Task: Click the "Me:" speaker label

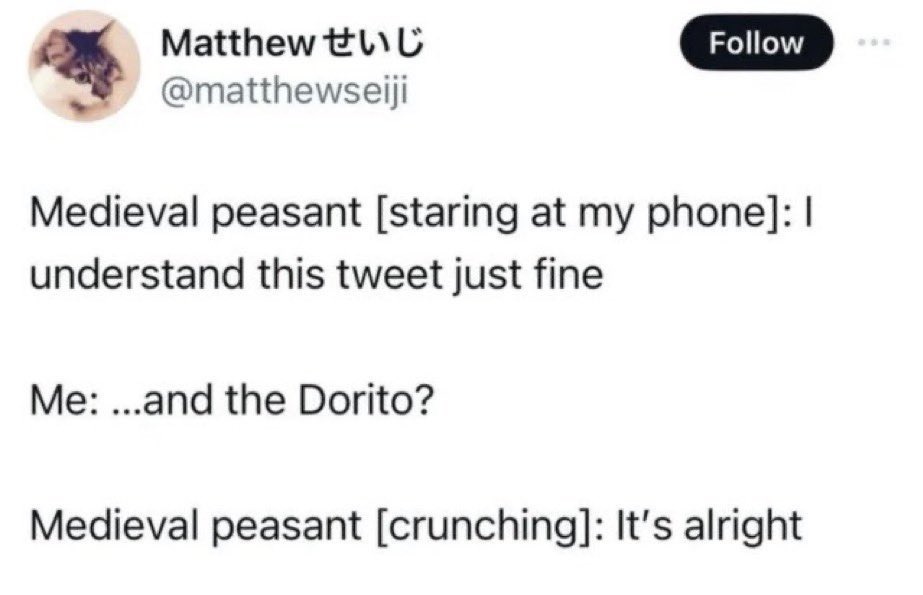Action: point(64,400)
